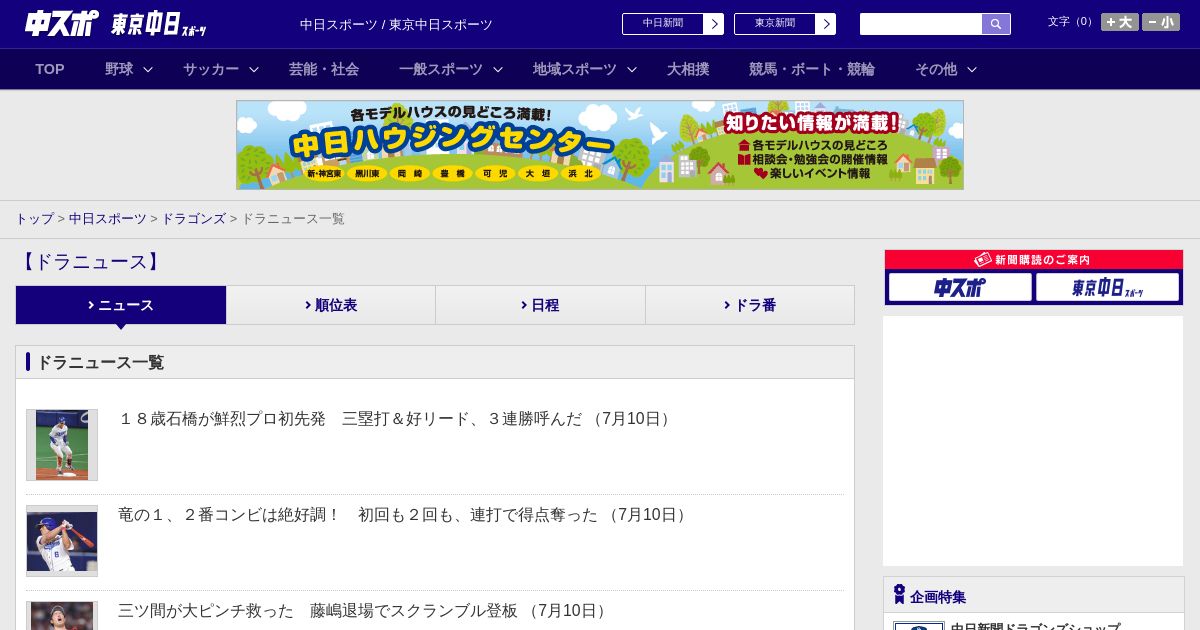Open 大相撲 section

click(688, 69)
